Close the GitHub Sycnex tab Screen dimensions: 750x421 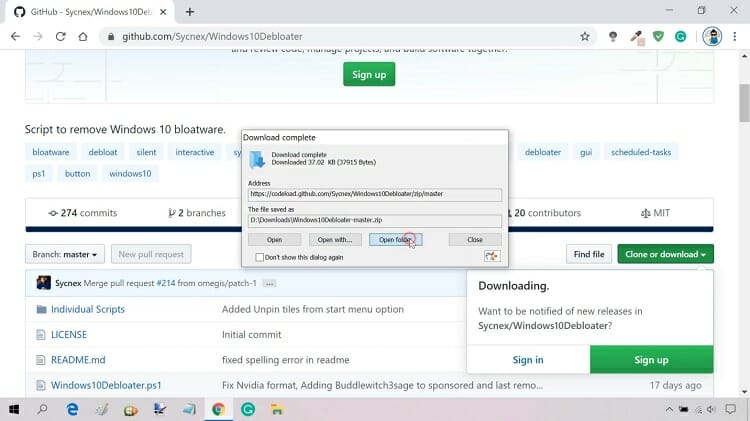(163, 12)
